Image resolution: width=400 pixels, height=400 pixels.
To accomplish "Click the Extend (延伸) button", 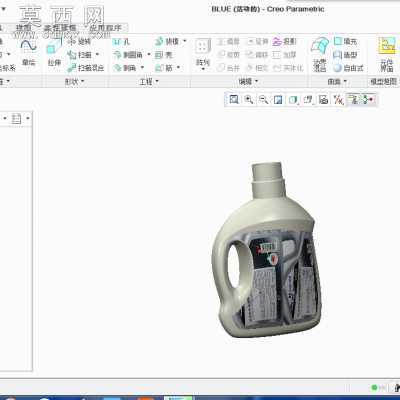I will [x=257, y=41].
